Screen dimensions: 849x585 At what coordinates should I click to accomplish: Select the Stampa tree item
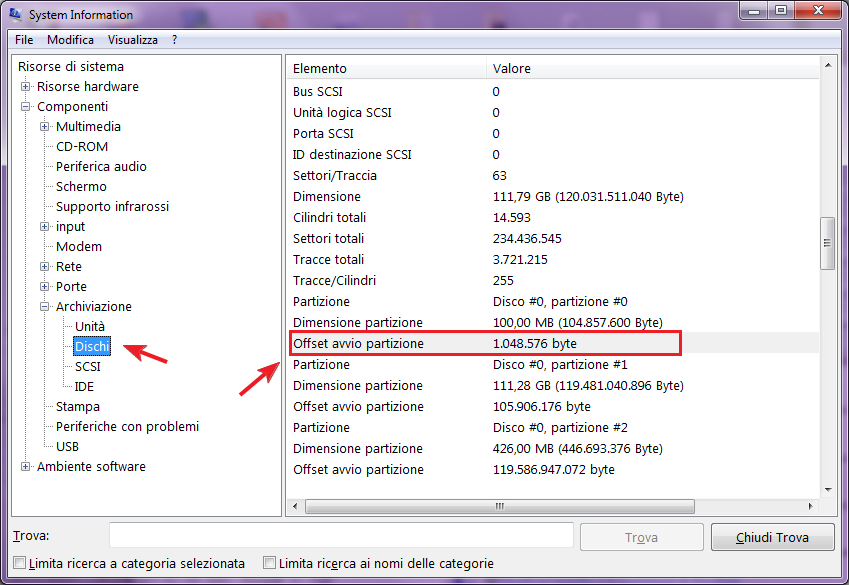click(78, 407)
